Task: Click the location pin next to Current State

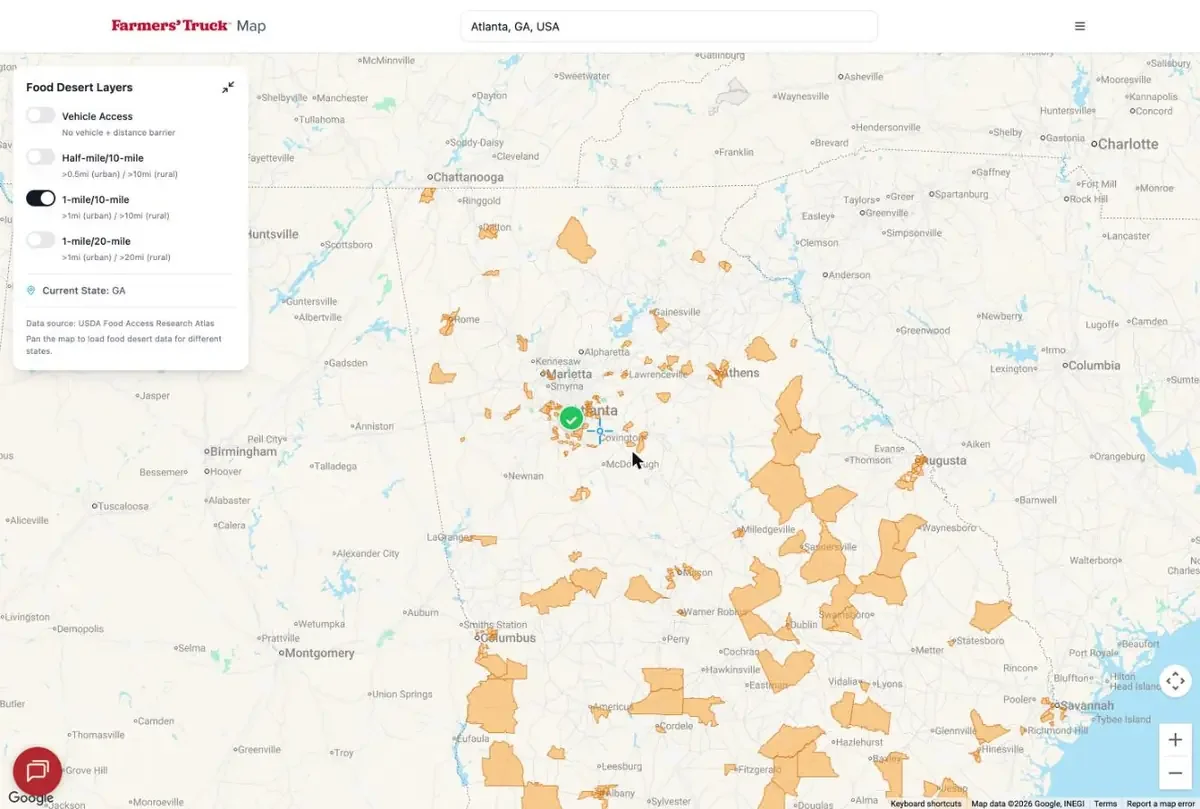Action: pos(31,290)
